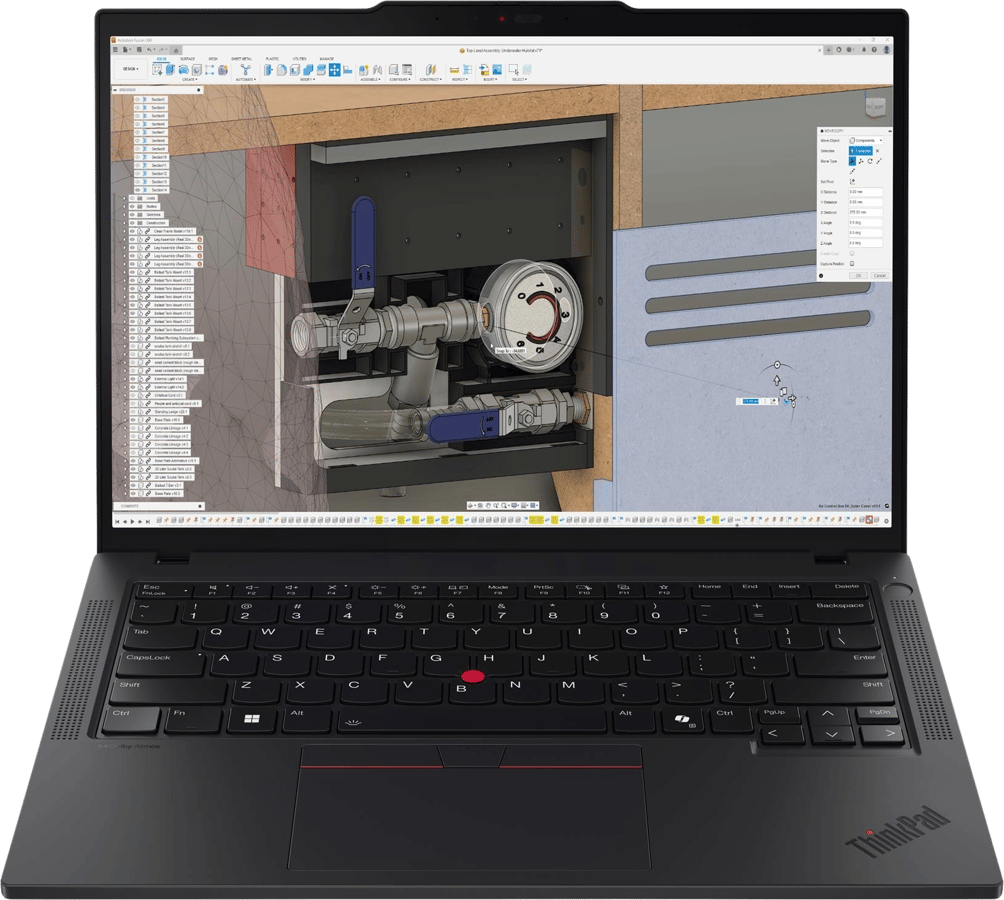Click the New Component icon in Assemble
The width and height of the screenshot is (1004, 900).
tap(363, 69)
